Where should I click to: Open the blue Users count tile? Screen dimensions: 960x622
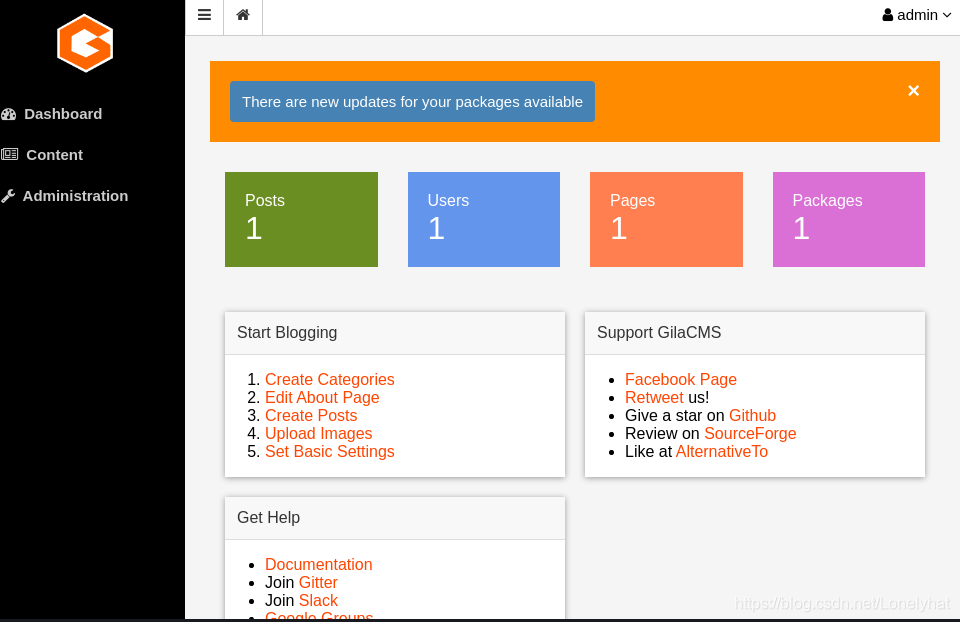tap(484, 219)
